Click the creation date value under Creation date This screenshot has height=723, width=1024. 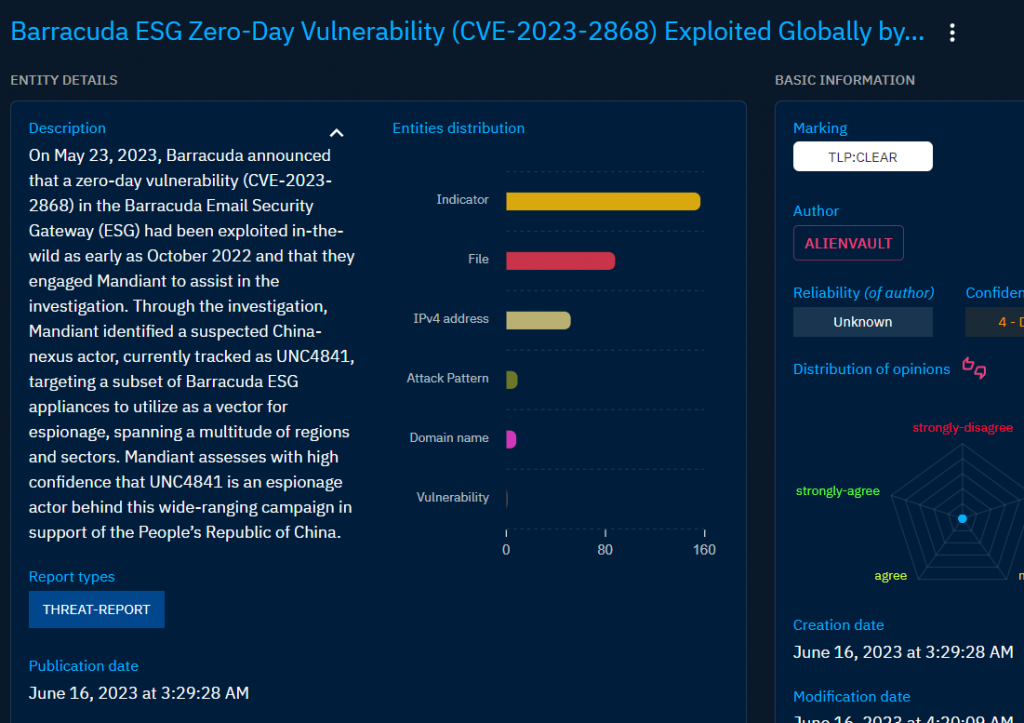903,652
